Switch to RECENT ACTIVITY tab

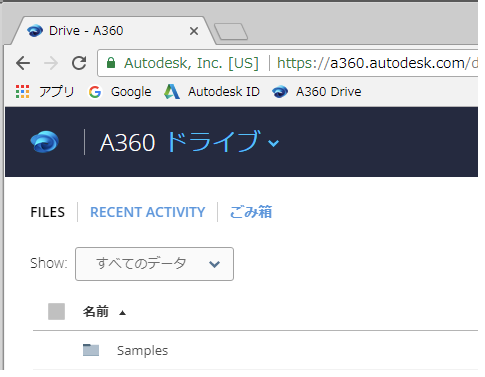(x=148, y=212)
